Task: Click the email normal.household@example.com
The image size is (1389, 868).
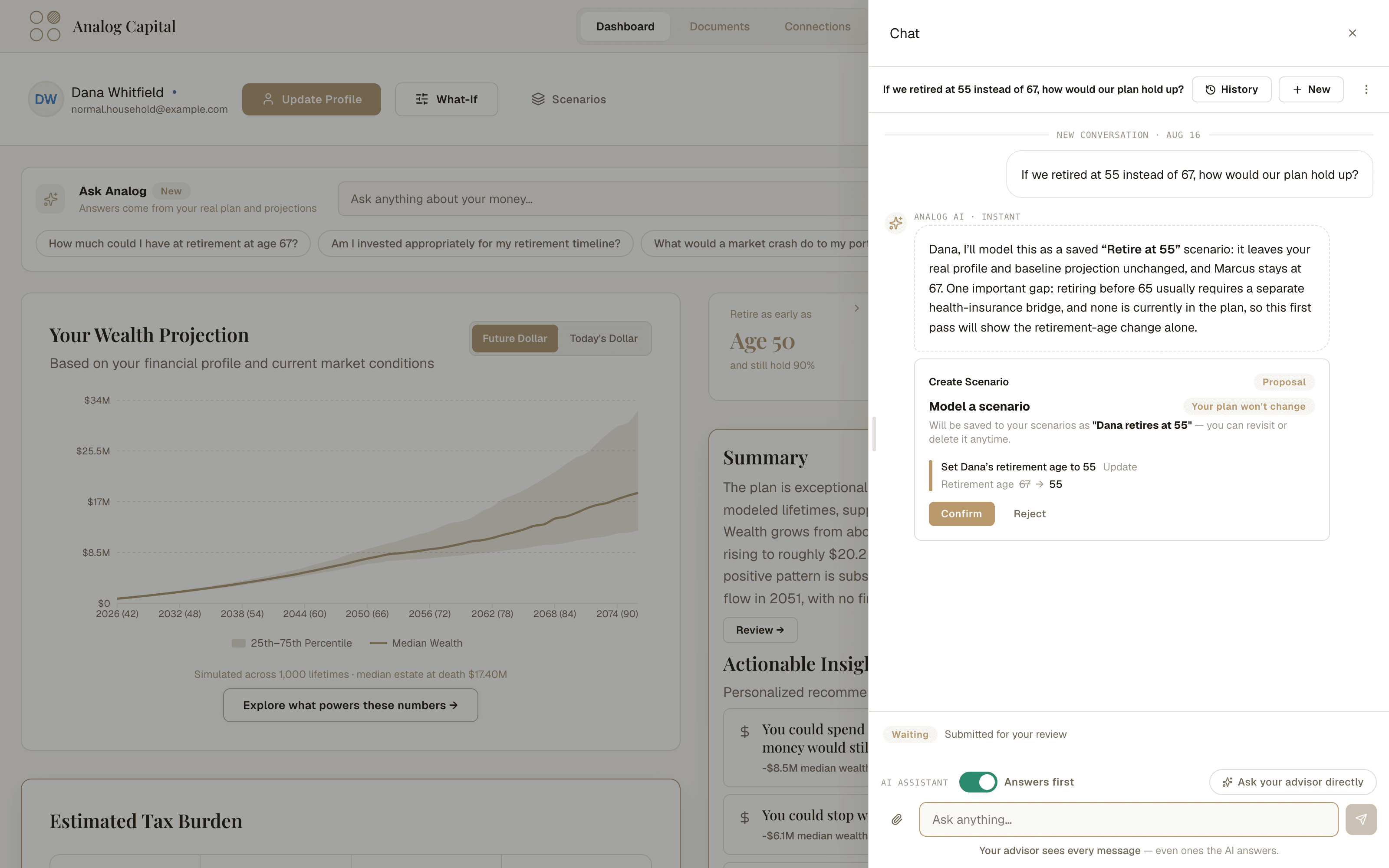Action: pos(149,109)
